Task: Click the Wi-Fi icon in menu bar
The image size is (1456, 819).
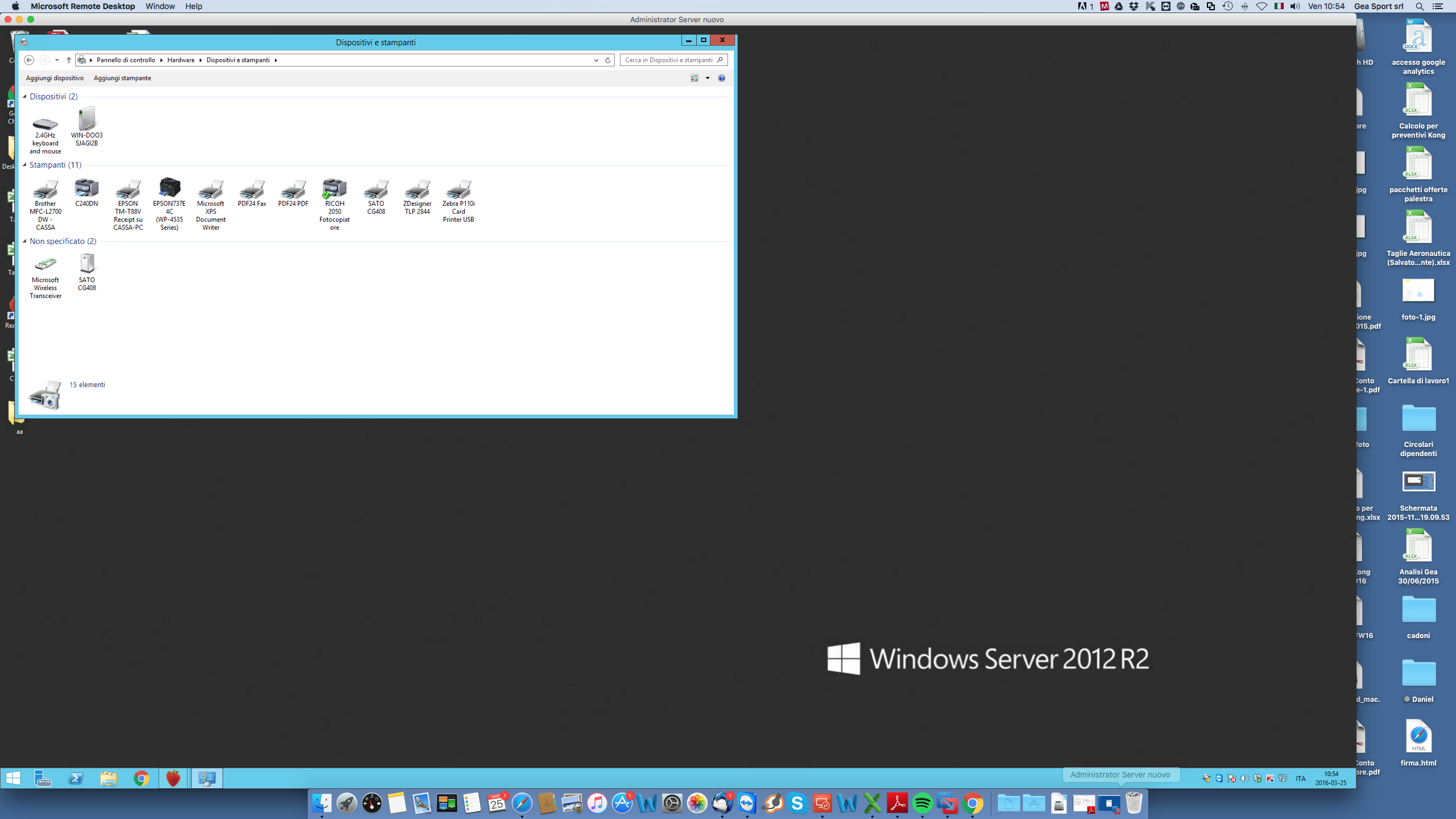Action: tap(1261, 6)
